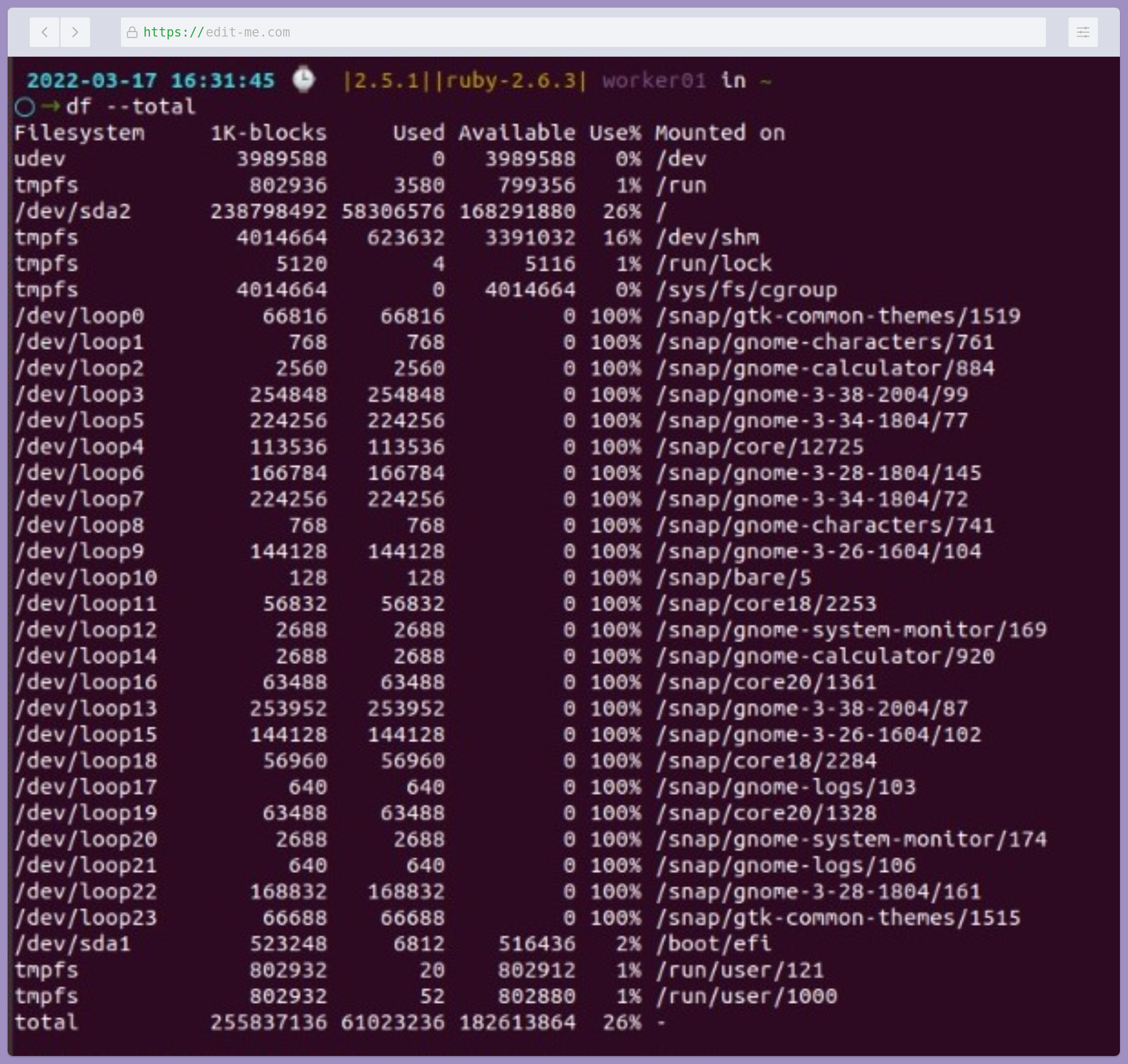Focus the edit-me.com address bar
Image resolution: width=1128 pixels, height=1064 pixels.
coord(583,32)
